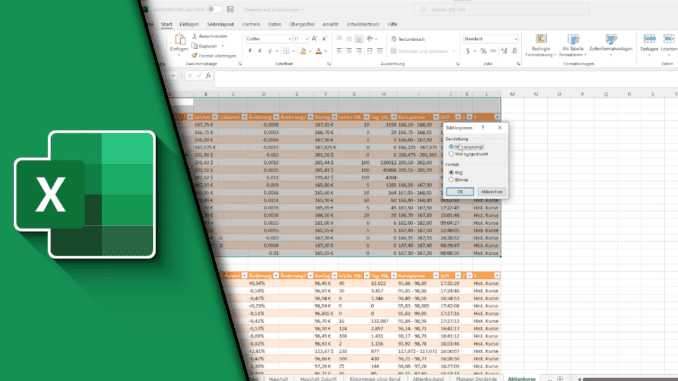This screenshot has width=678, height=381.
Task: Expand the fill color dropdown arrow
Action: 310,51
